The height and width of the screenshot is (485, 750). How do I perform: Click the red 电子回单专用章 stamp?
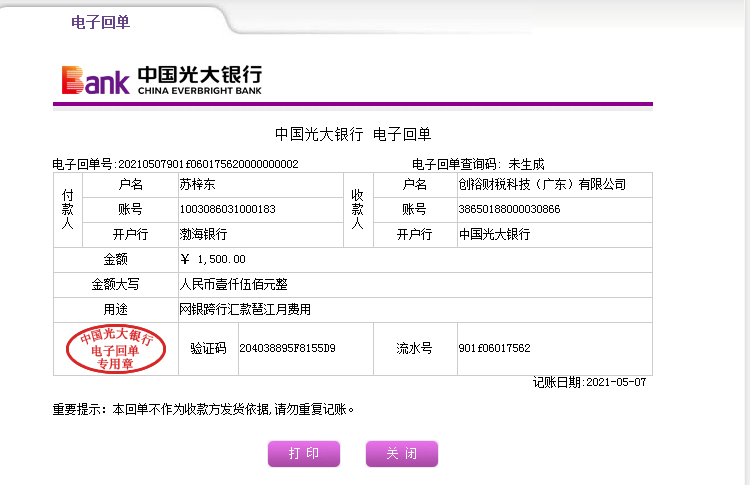[116, 349]
